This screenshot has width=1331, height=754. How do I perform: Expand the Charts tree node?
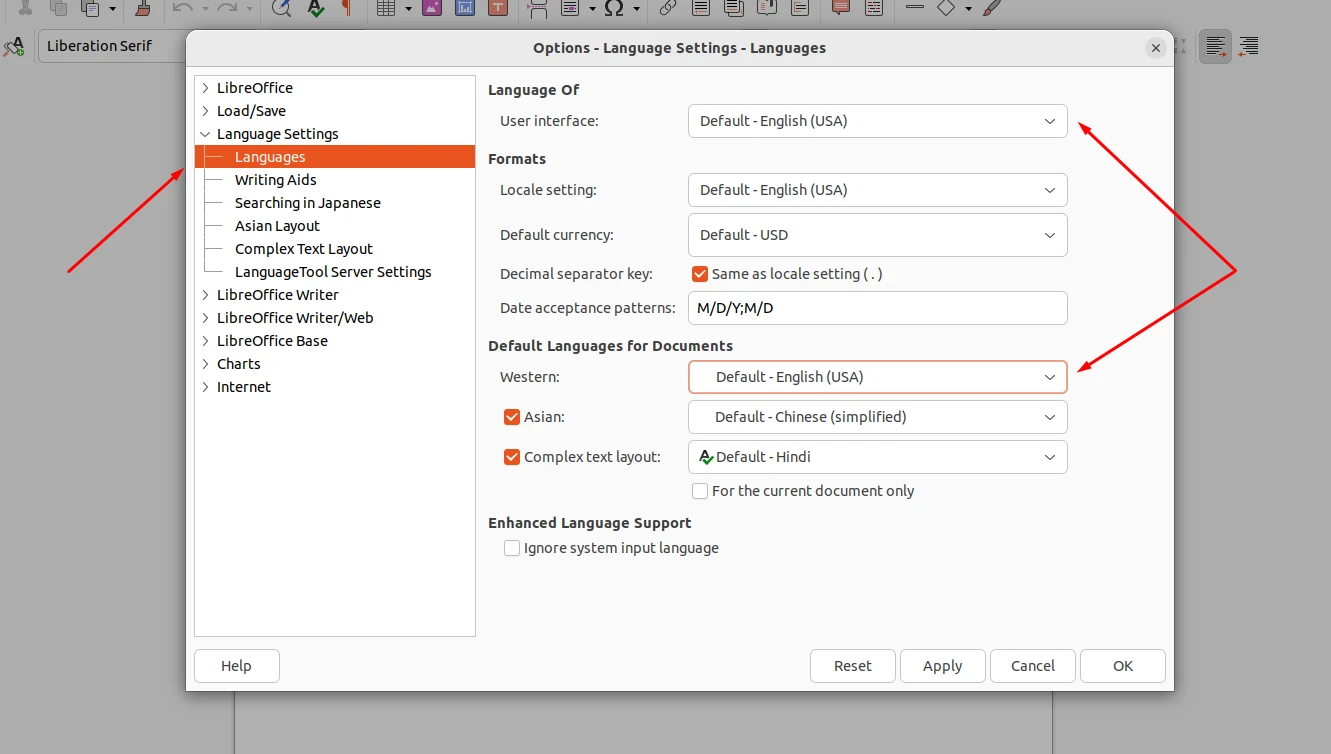click(206, 364)
